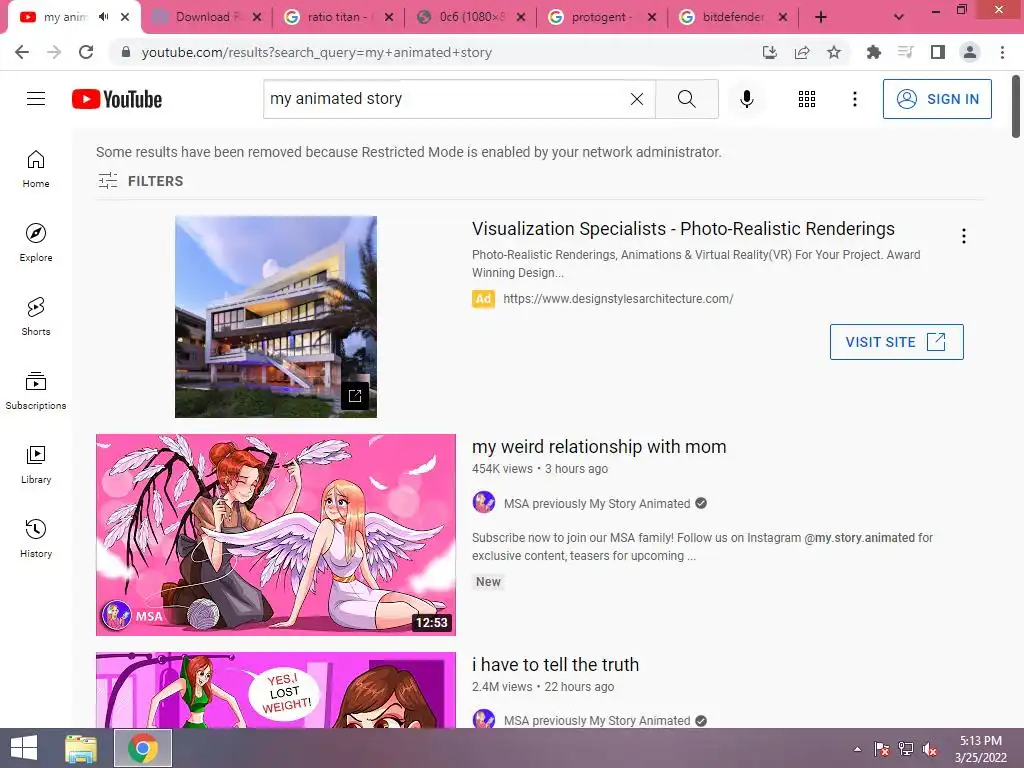Click the SIGN IN button
The image size is (1024, 768).
tap(936, 99)
